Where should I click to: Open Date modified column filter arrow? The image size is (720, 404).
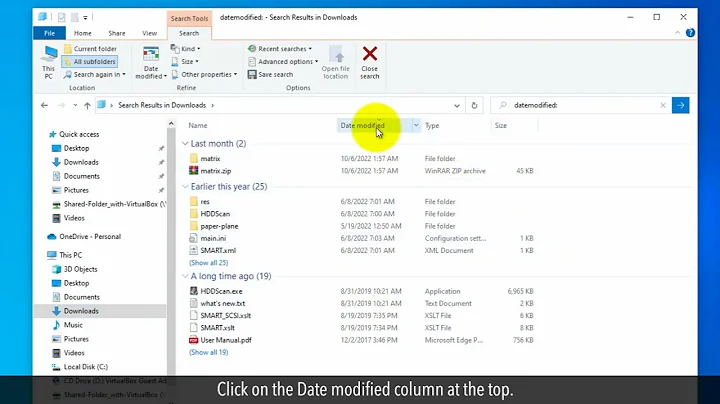[416, 125]
